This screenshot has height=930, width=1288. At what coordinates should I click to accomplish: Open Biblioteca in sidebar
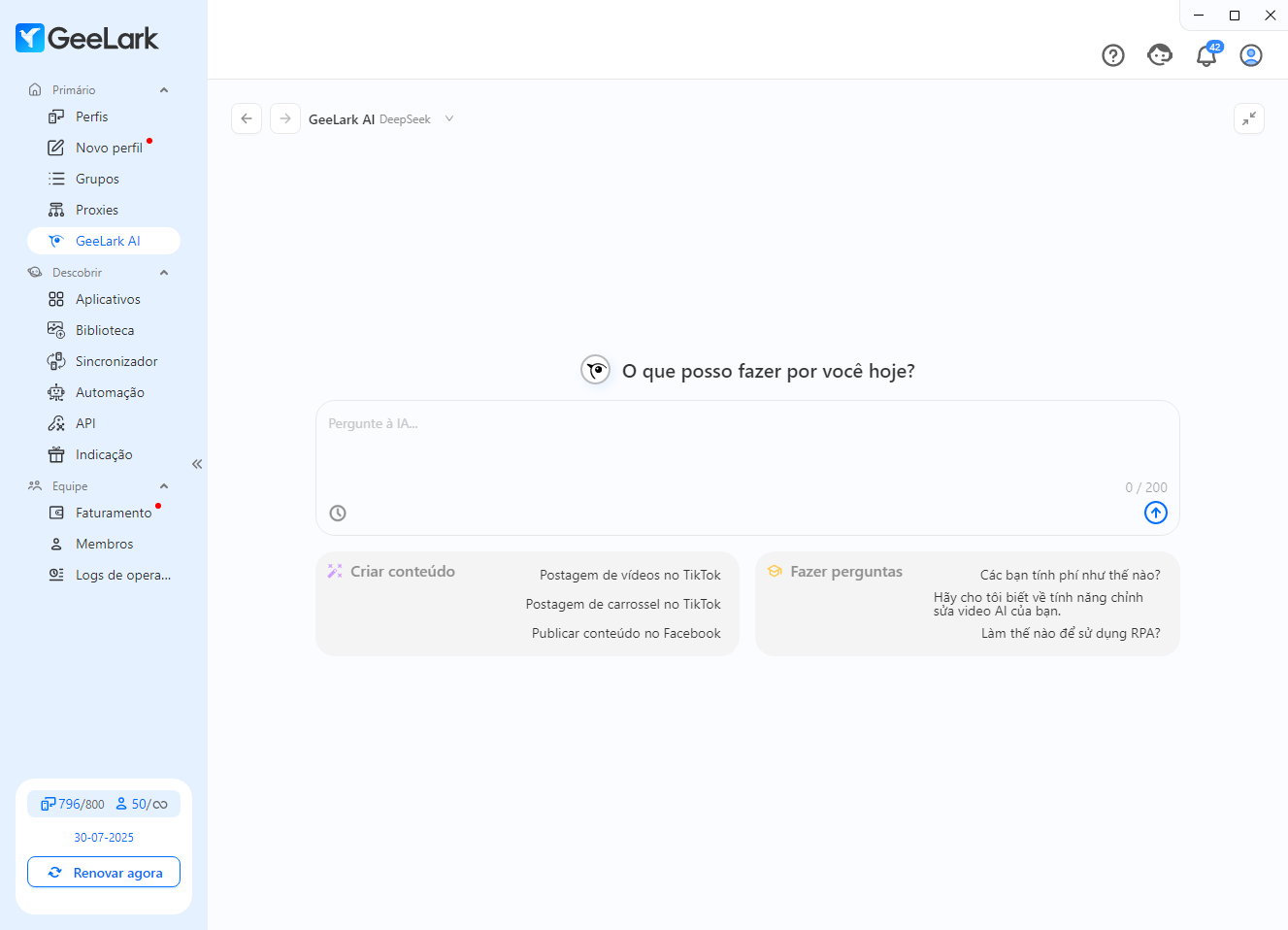point(104,330)
